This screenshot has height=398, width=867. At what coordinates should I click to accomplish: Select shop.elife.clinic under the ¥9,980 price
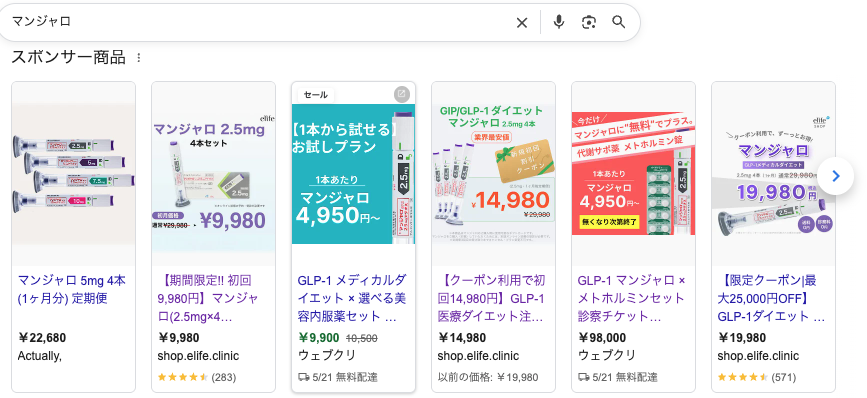[x=199, y=356]
